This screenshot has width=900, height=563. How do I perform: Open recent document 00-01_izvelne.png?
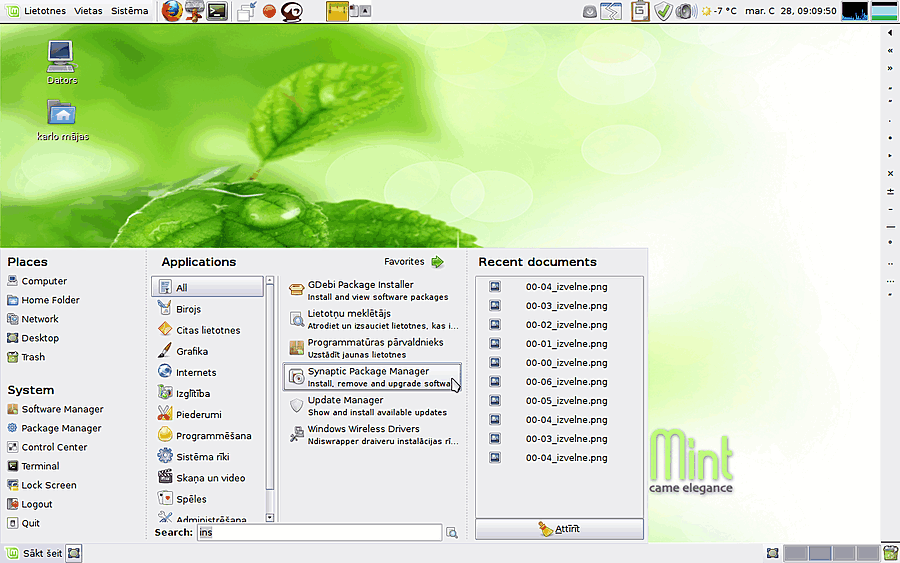coord(559,344)
